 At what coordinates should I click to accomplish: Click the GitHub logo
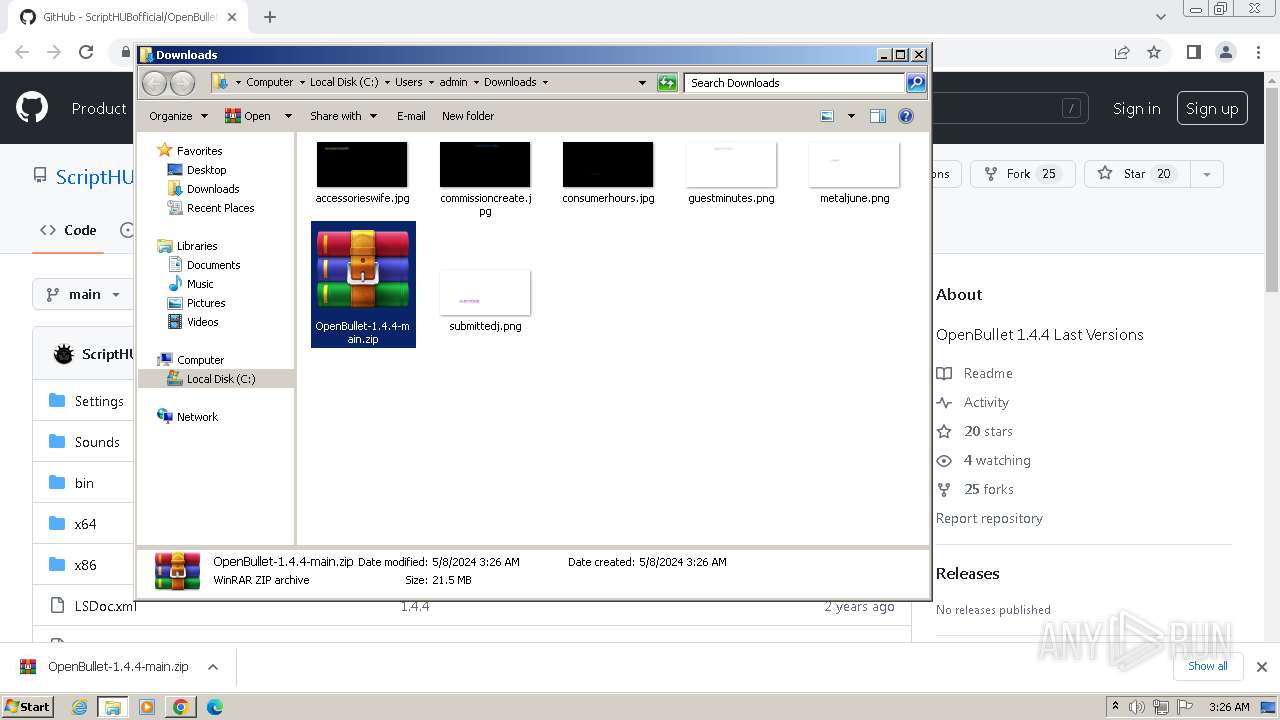[x=32, y=108]
